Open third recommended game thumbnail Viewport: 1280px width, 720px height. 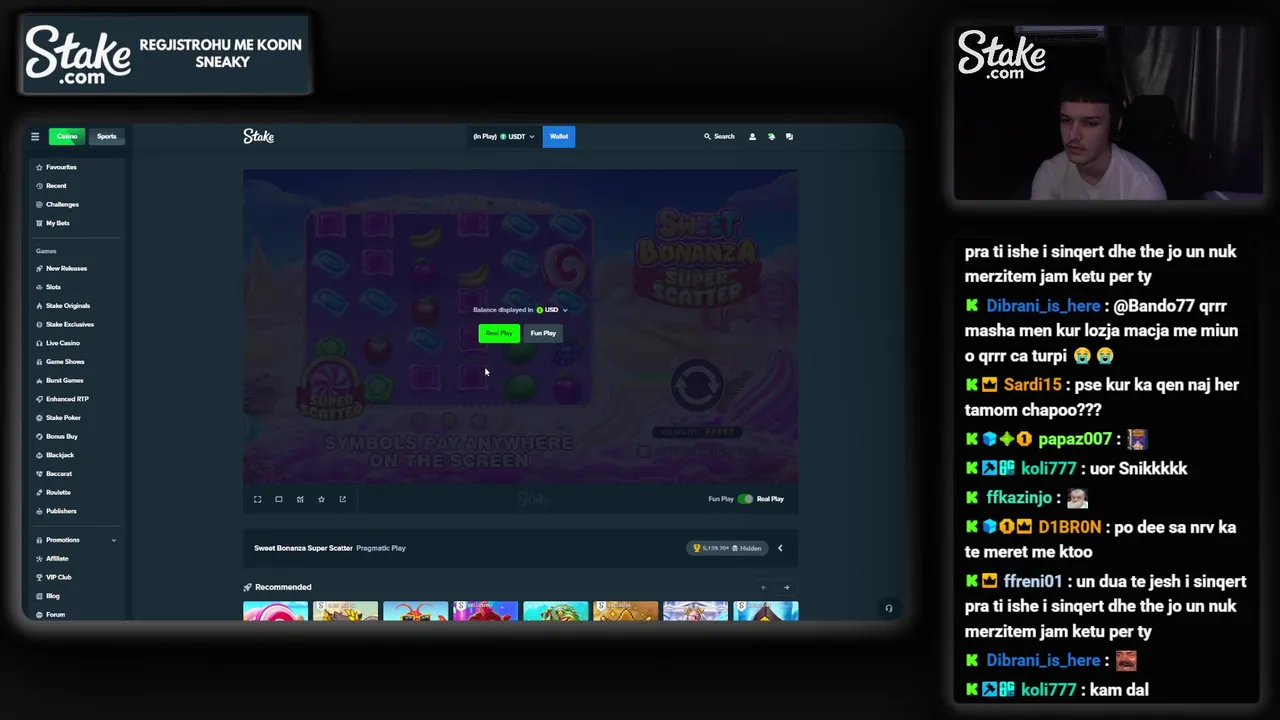(x=415, y=610)
